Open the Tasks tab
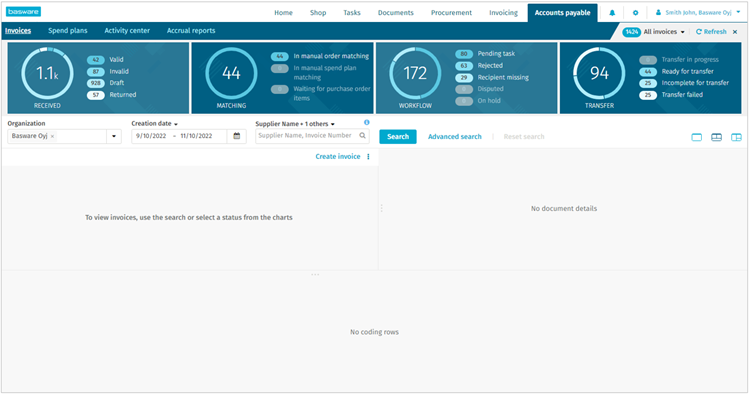 (x=352, y=13)
